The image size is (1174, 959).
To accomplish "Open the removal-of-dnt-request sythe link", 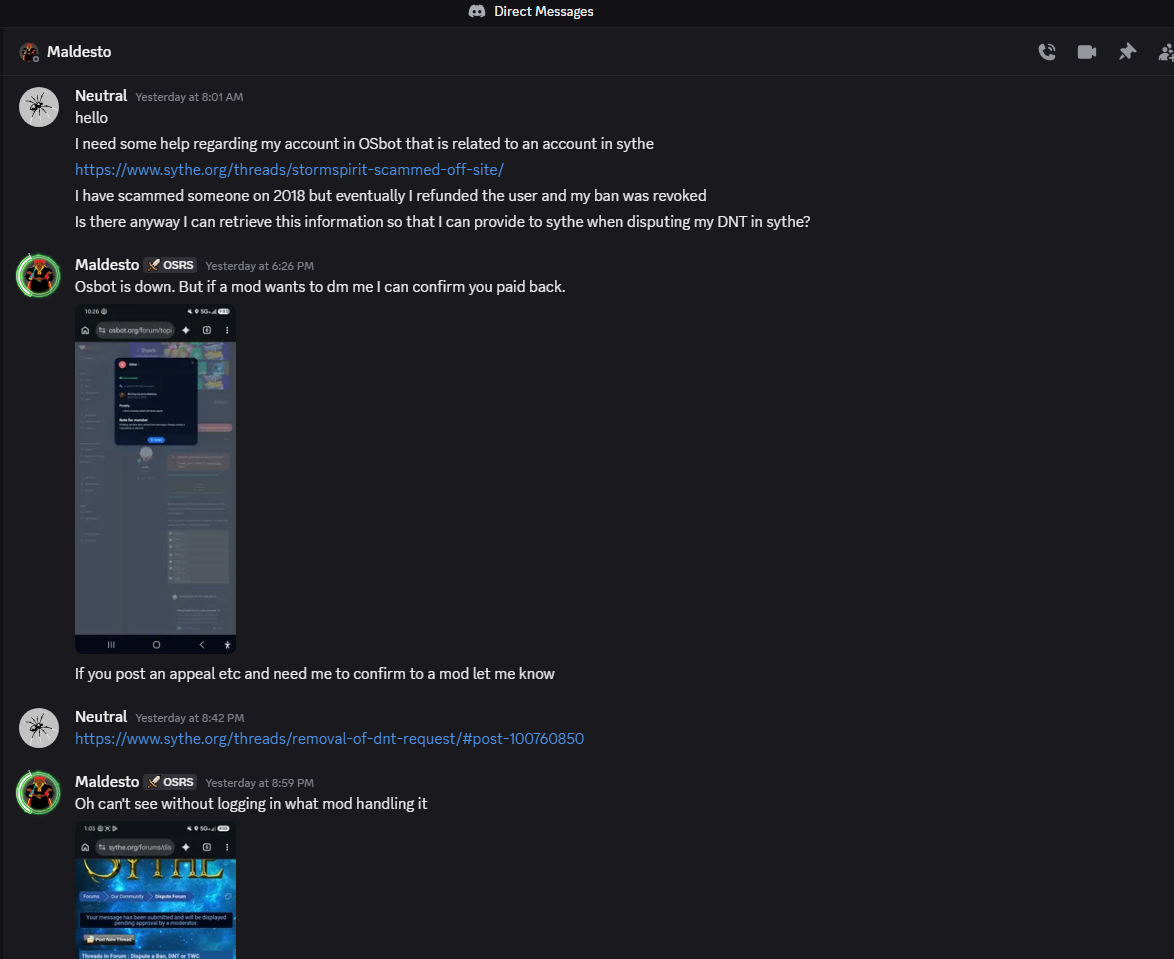I will click(x=329, y=739).
